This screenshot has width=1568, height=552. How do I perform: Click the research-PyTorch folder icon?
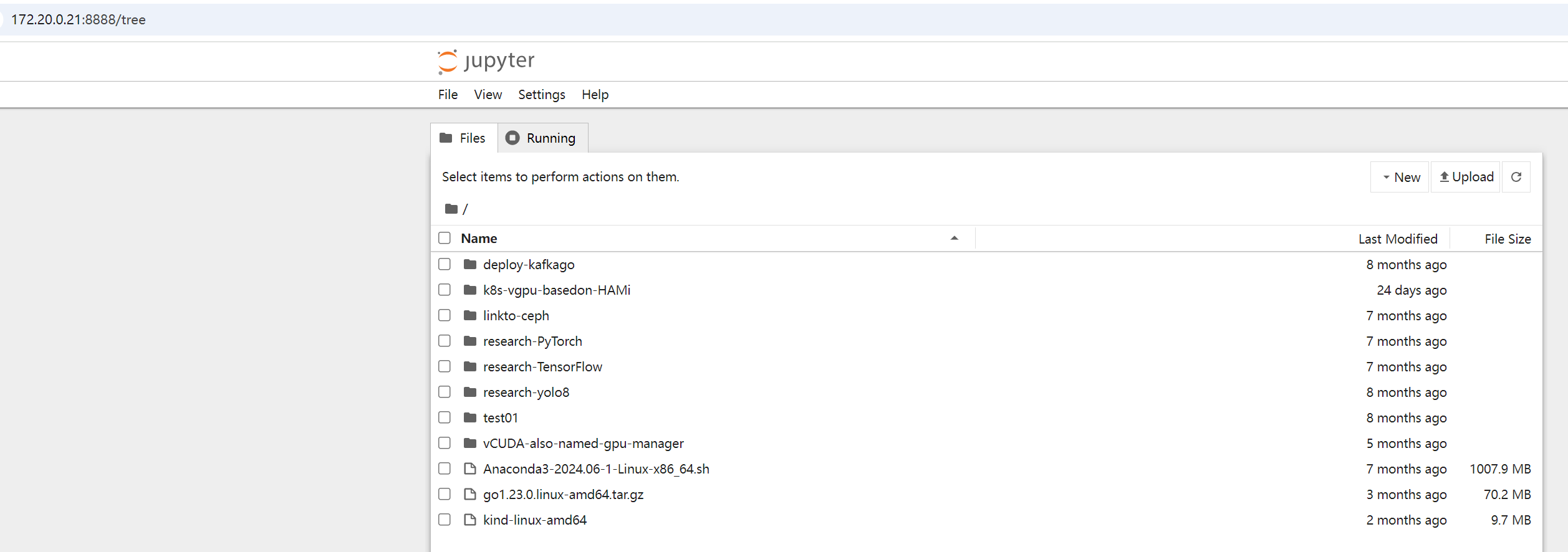[470, 341]
